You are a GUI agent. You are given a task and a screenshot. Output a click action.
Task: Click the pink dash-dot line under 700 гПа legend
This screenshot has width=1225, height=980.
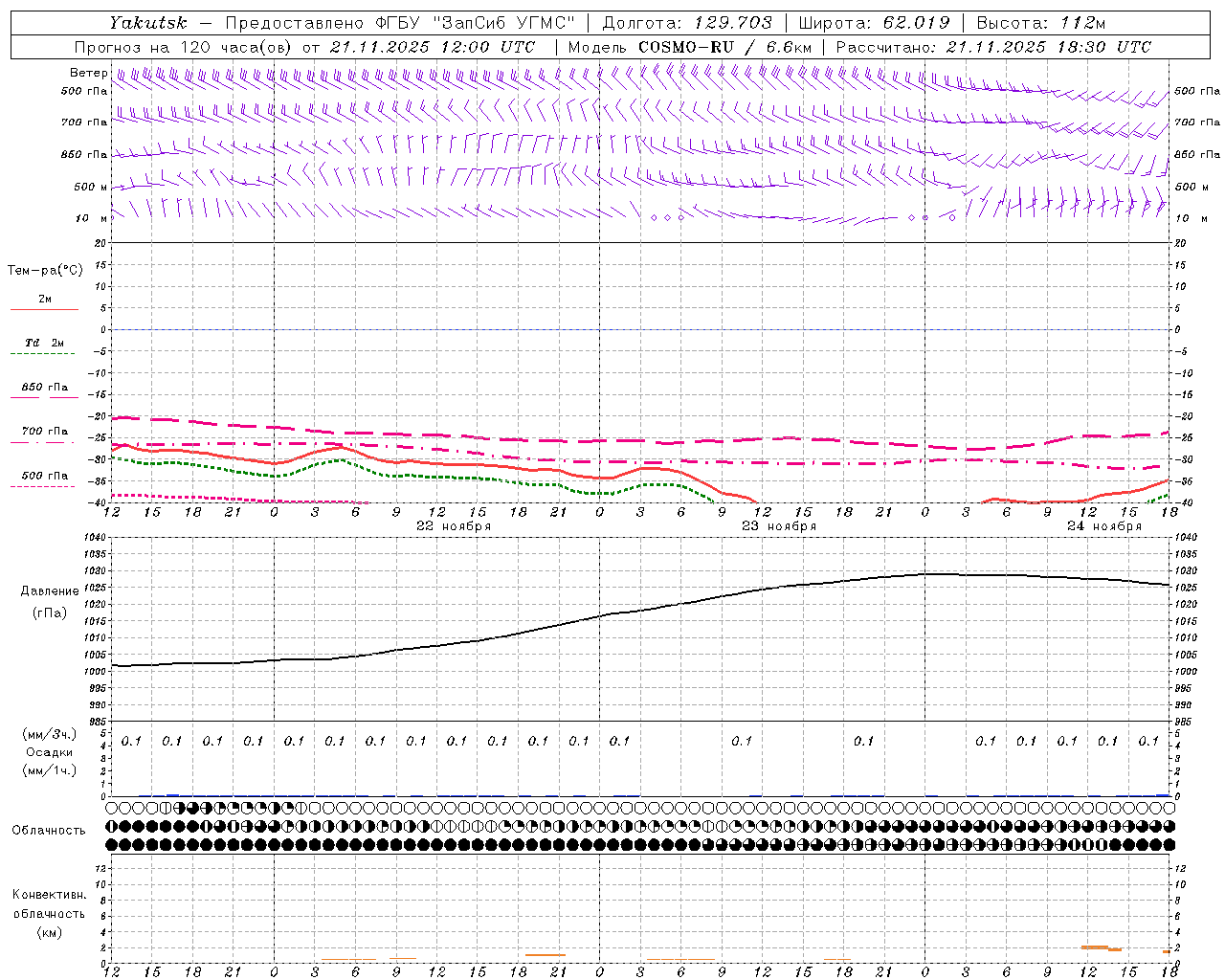(42, 442)
